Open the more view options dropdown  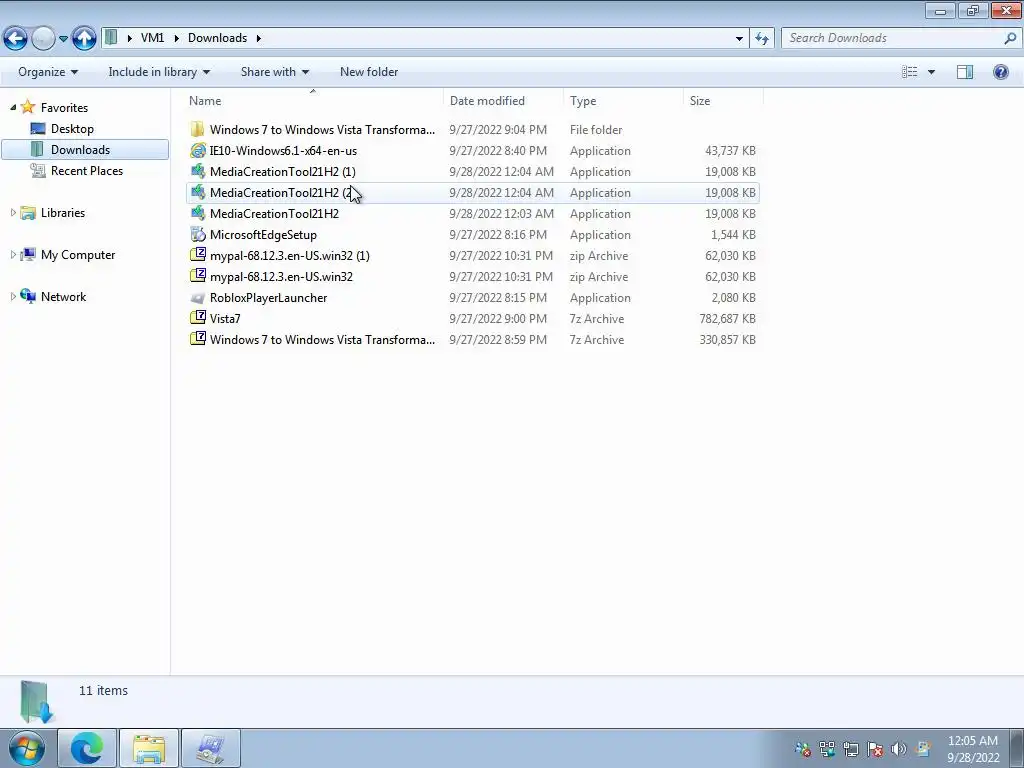[931, 72]
